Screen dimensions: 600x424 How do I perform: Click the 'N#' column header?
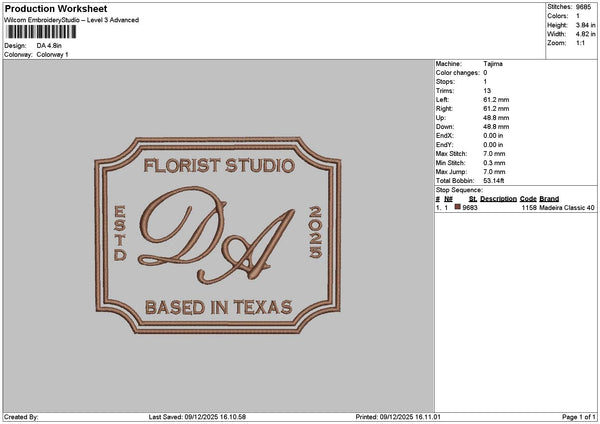pyautogui.click(x=448, y=199)
